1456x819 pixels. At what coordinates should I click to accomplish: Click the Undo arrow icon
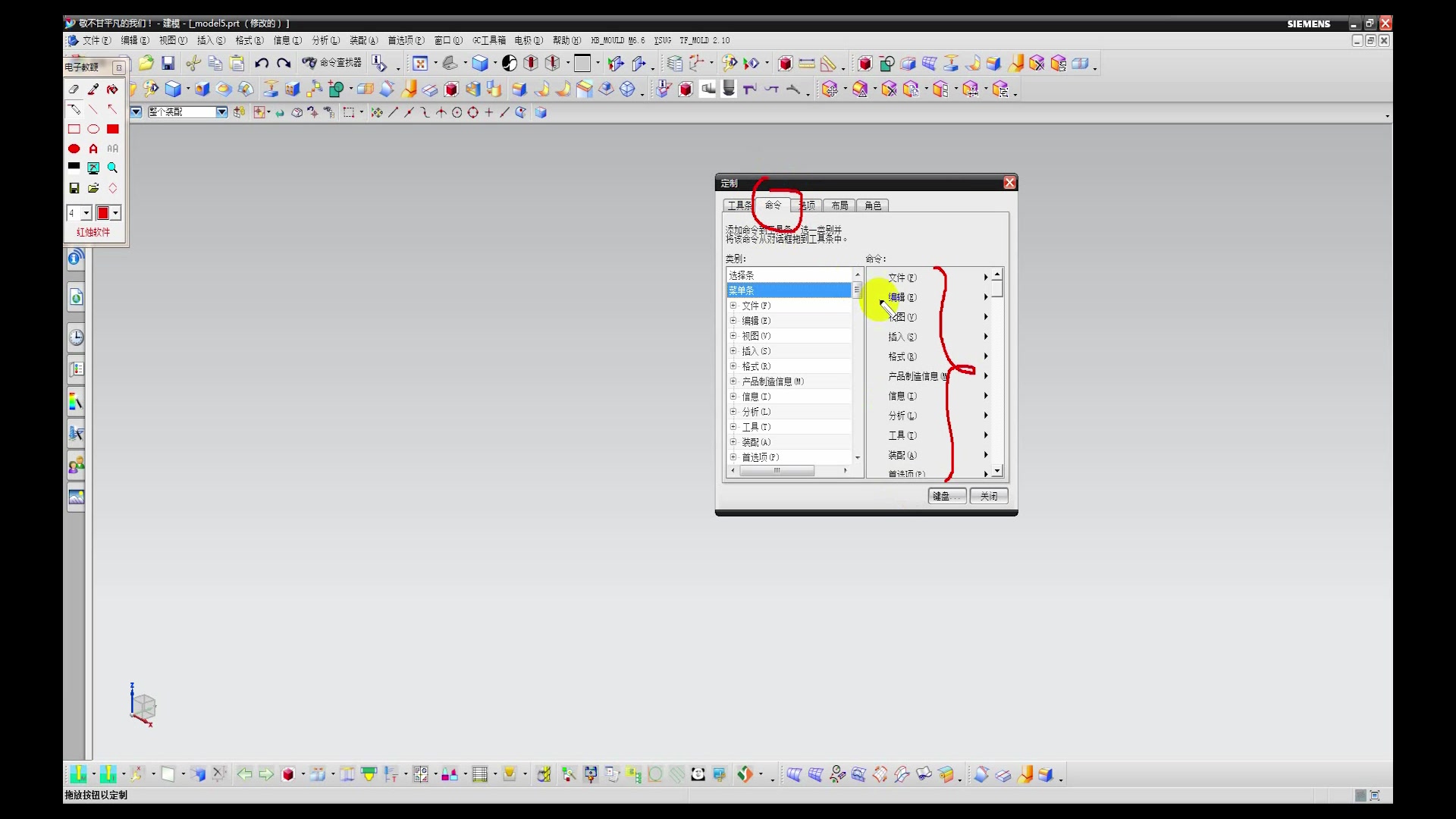pyautogui.click(x=262, y=64)
